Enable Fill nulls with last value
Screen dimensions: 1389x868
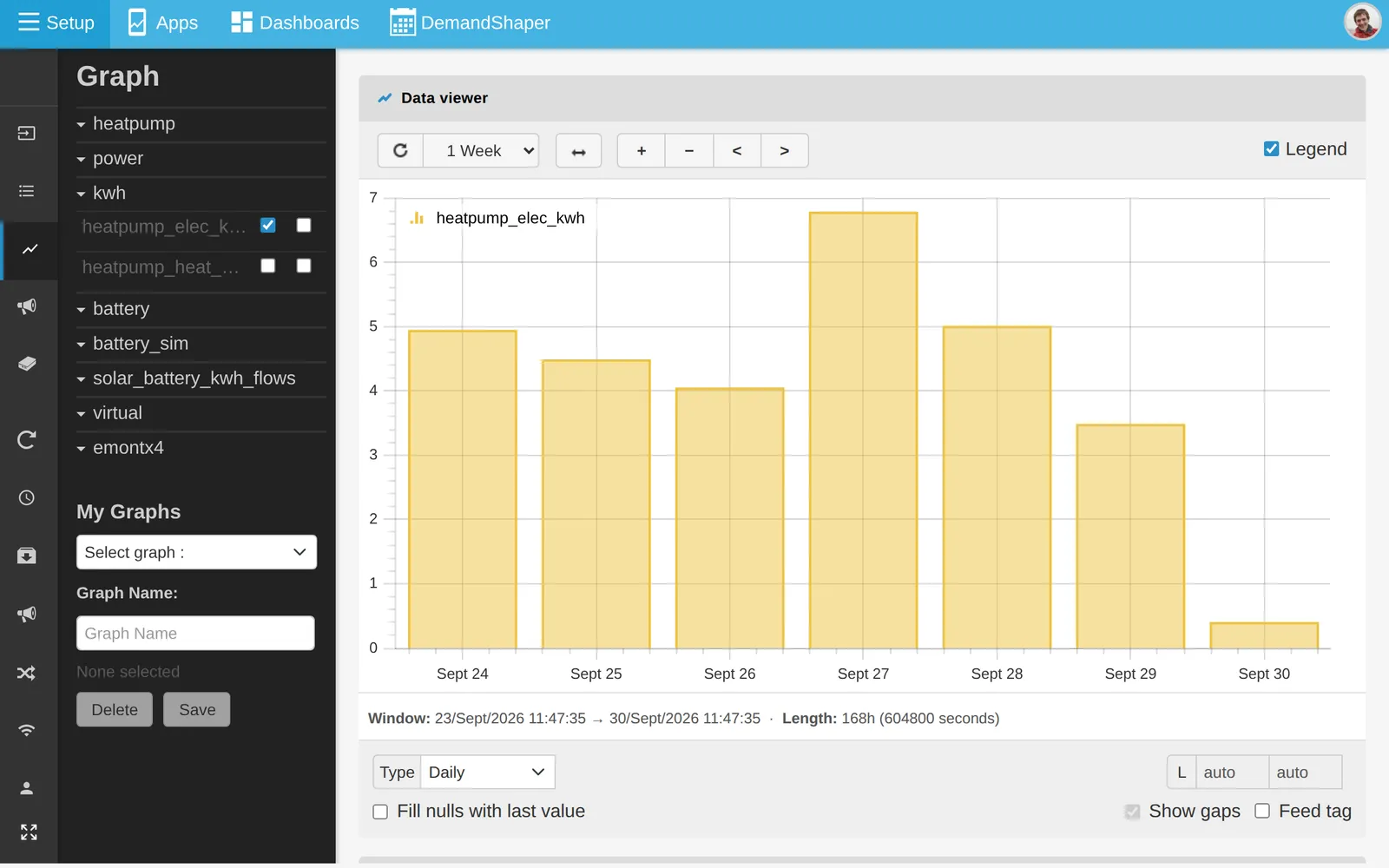pyautogui.click(x=380, y=812)
